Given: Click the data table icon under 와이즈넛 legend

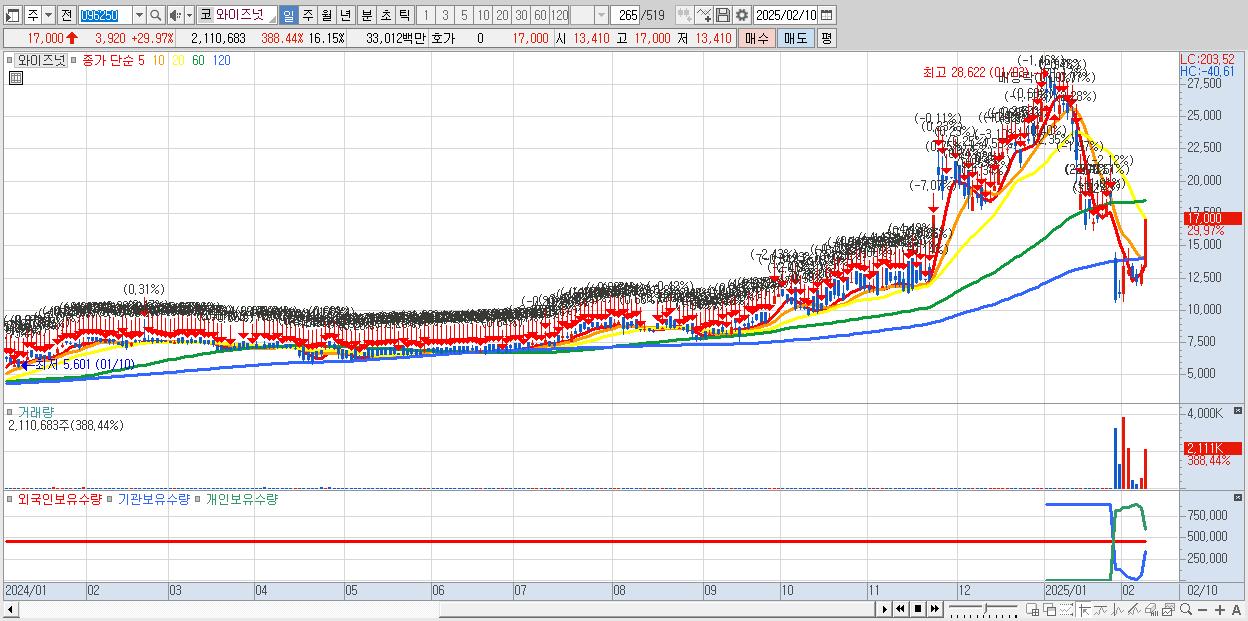Looking at the screenshot, I should (x=16, y=78).
